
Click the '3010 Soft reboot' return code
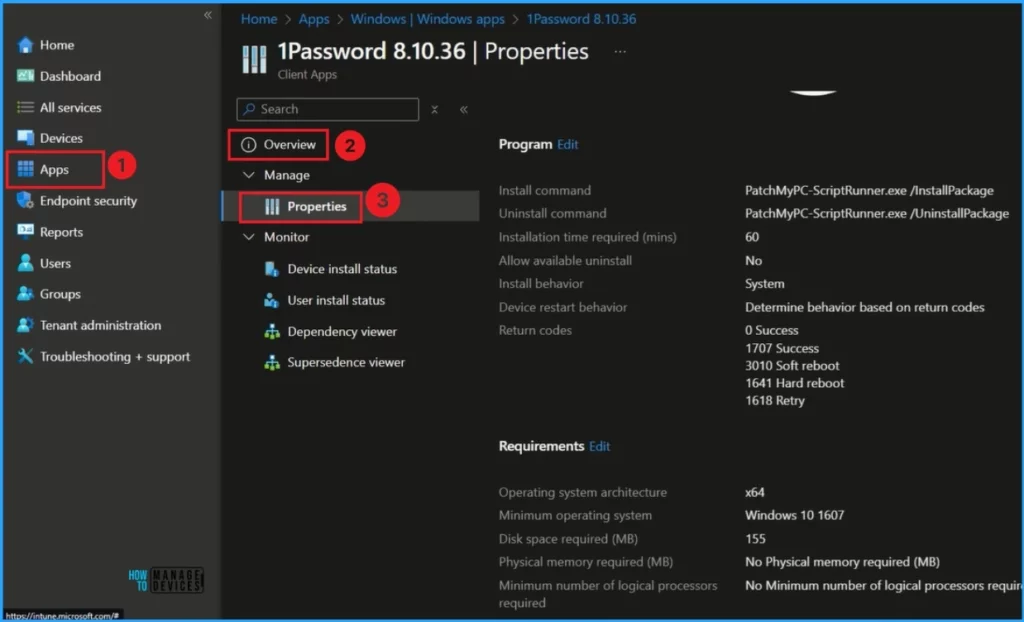(x=792, y=366)
